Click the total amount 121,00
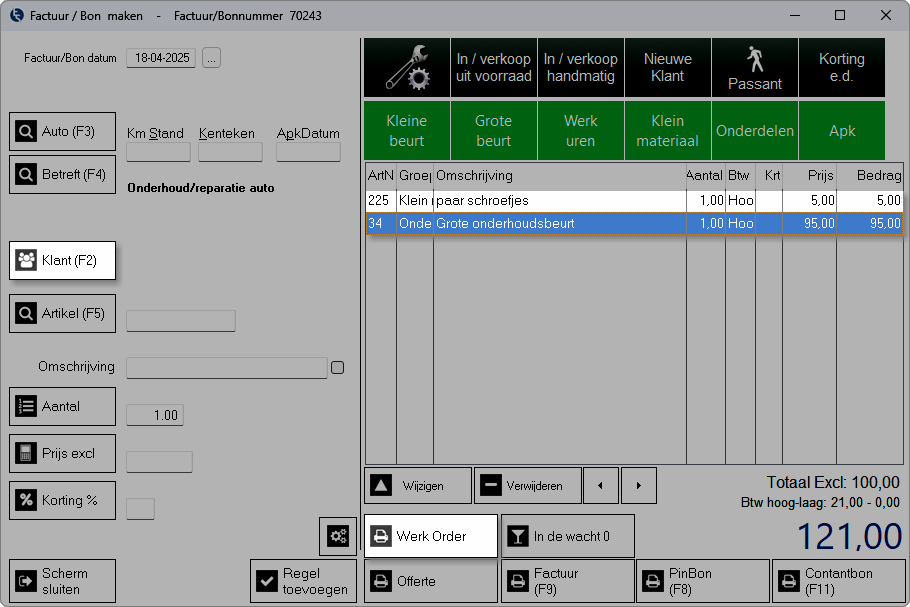The height and width of the screenshot is (607, 910). click(x=850, y=536)
